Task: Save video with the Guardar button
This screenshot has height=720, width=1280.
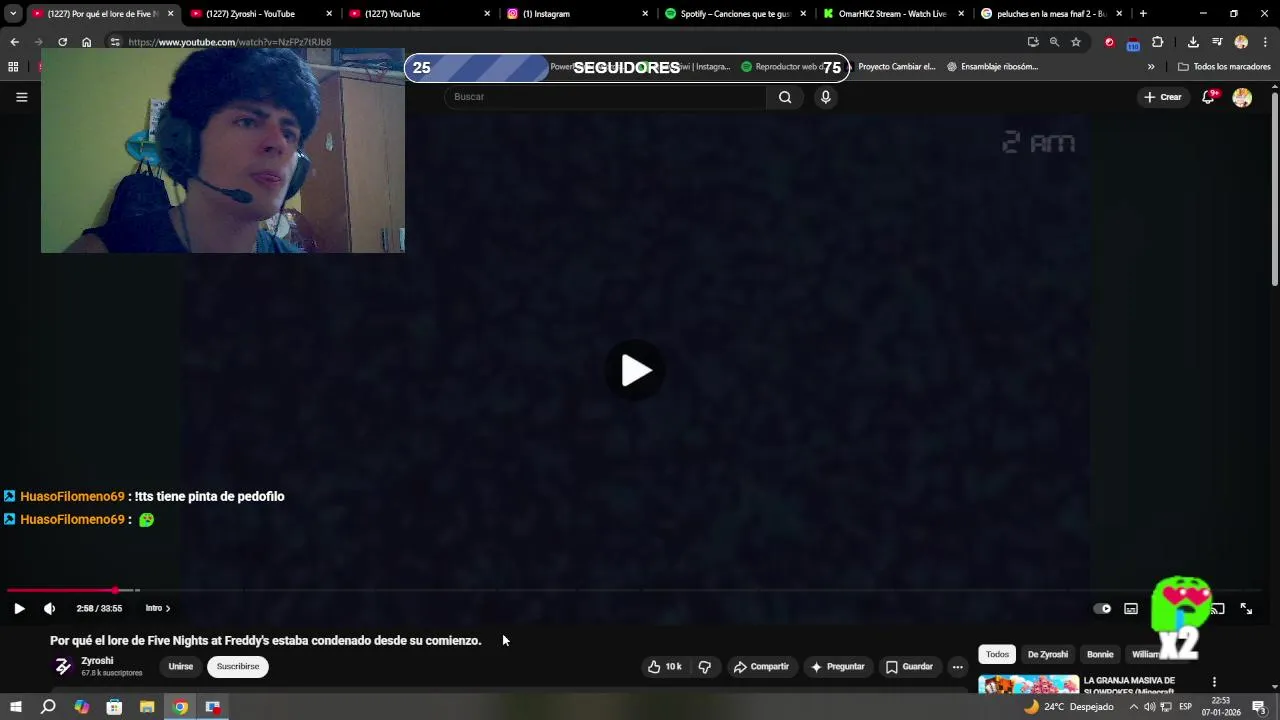Action: [x=909, y=667]
